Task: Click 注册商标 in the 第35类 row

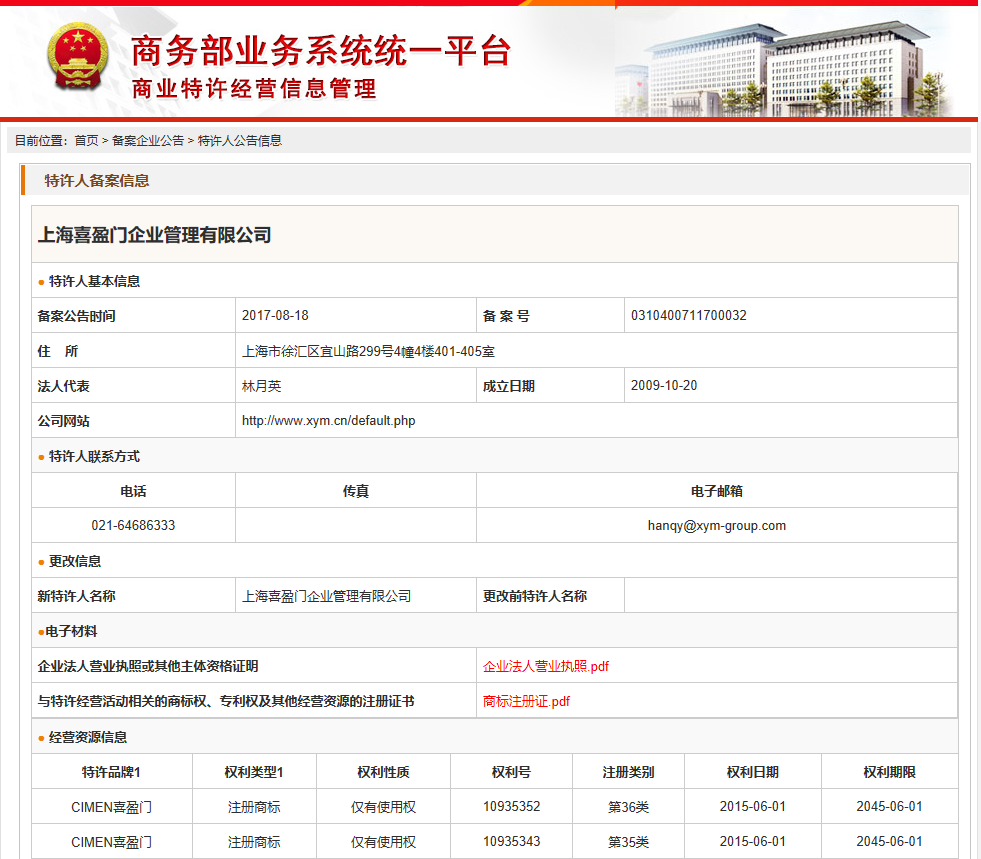Action: click(254, 842)
